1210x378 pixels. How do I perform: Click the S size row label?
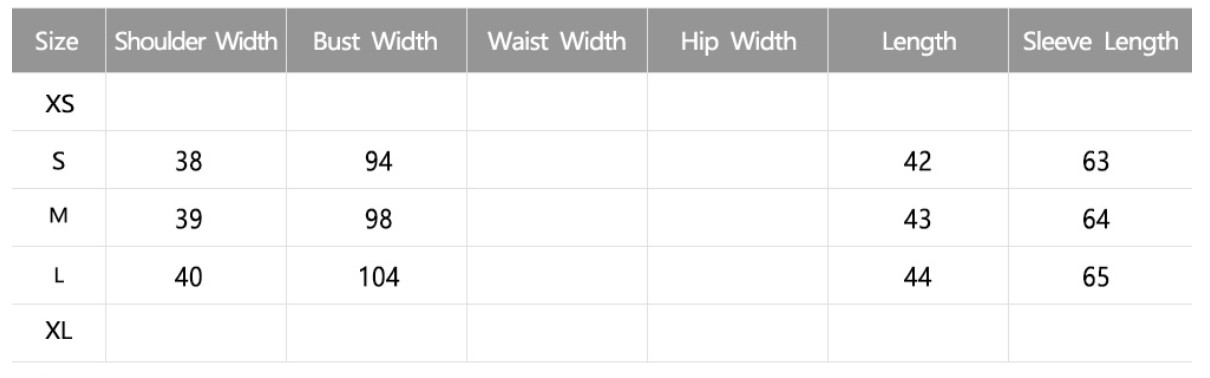tap(58, 162)
